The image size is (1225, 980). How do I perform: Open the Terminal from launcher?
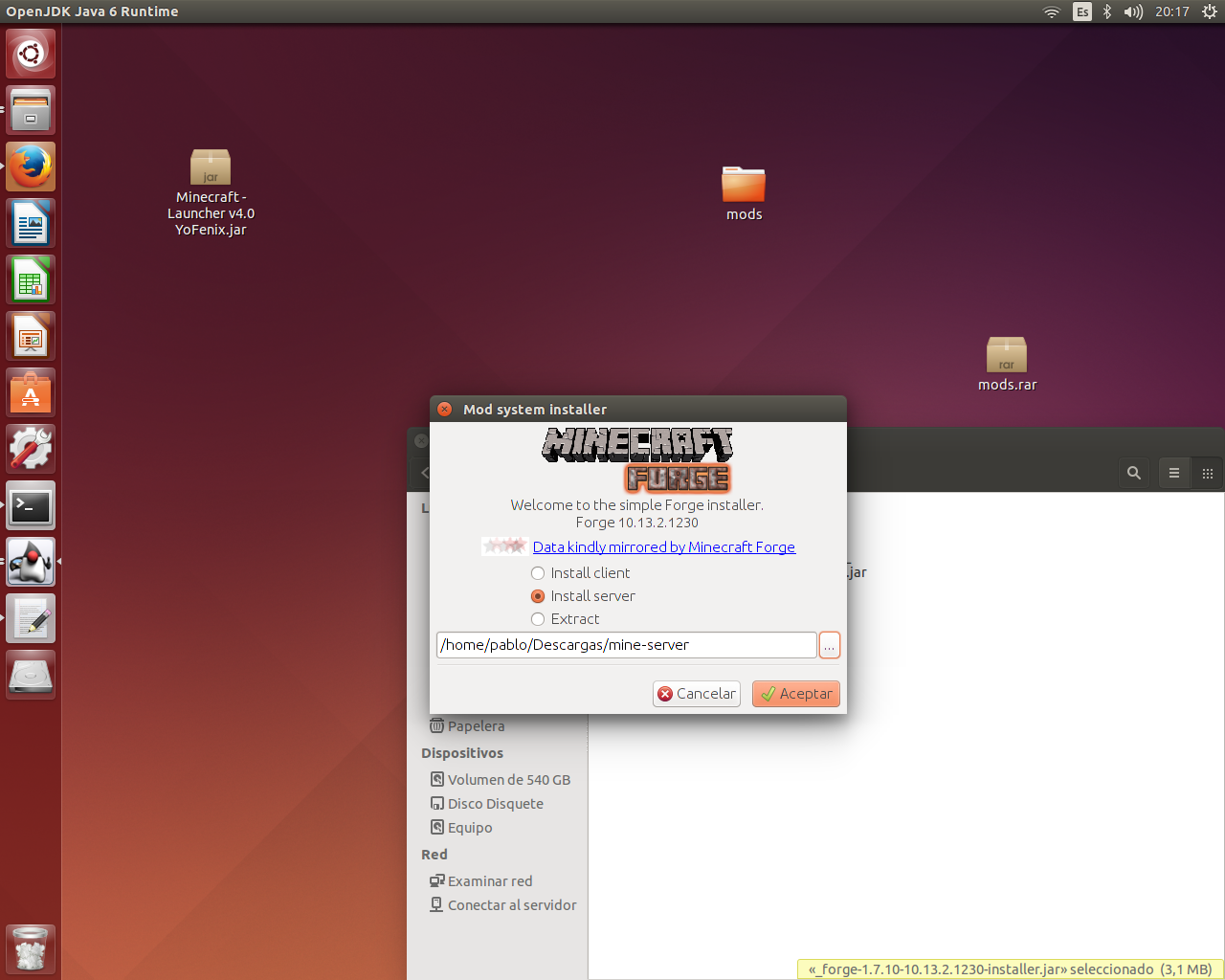(x=31, y=505)
